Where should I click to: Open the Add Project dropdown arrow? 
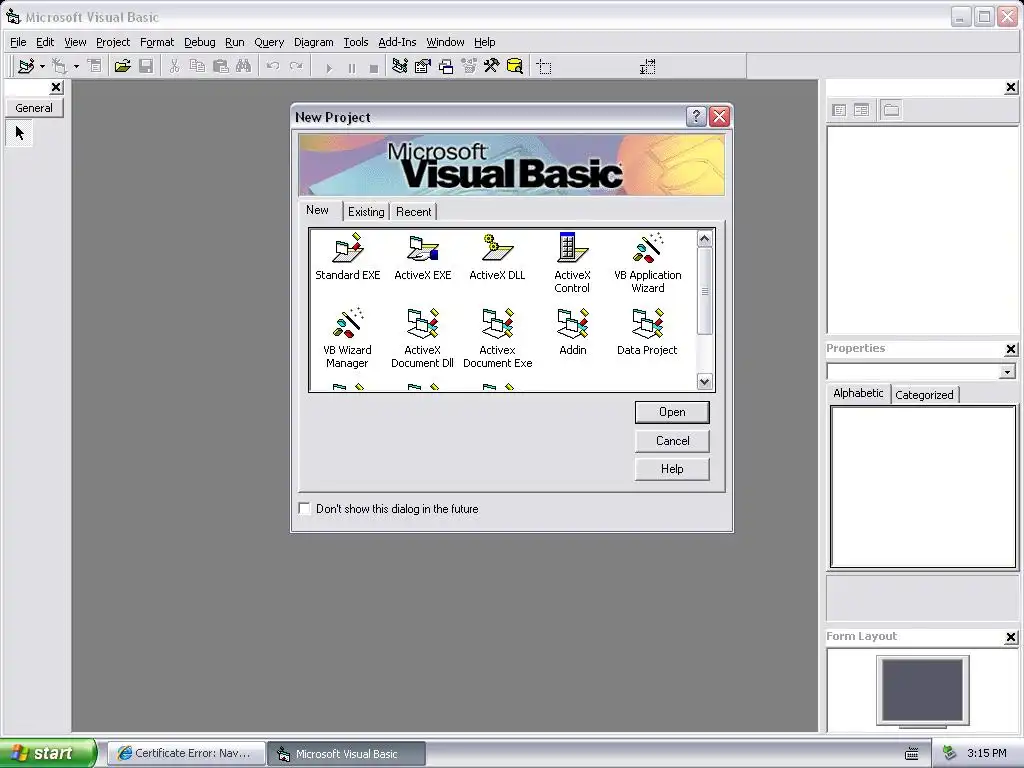(42, 67)
